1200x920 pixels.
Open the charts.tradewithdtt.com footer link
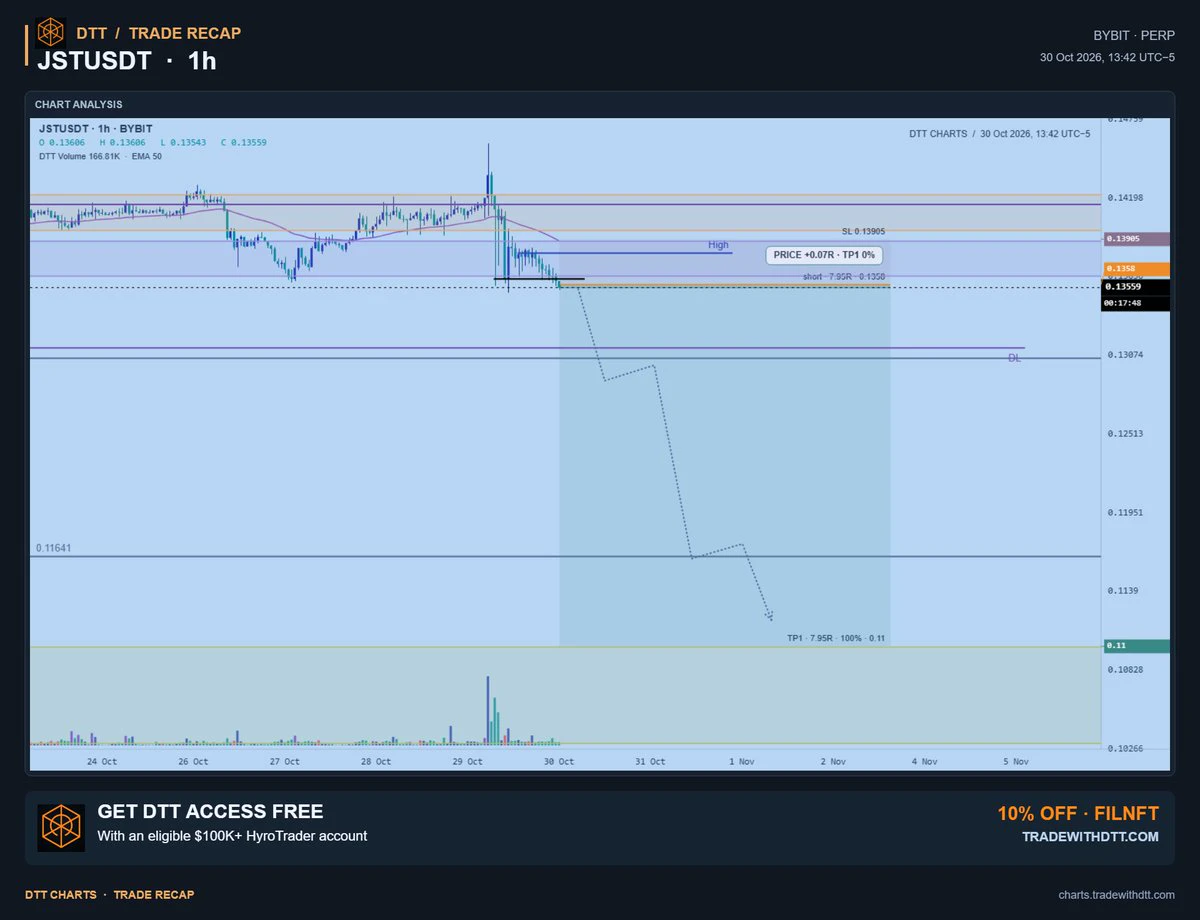pos(1116,894)
